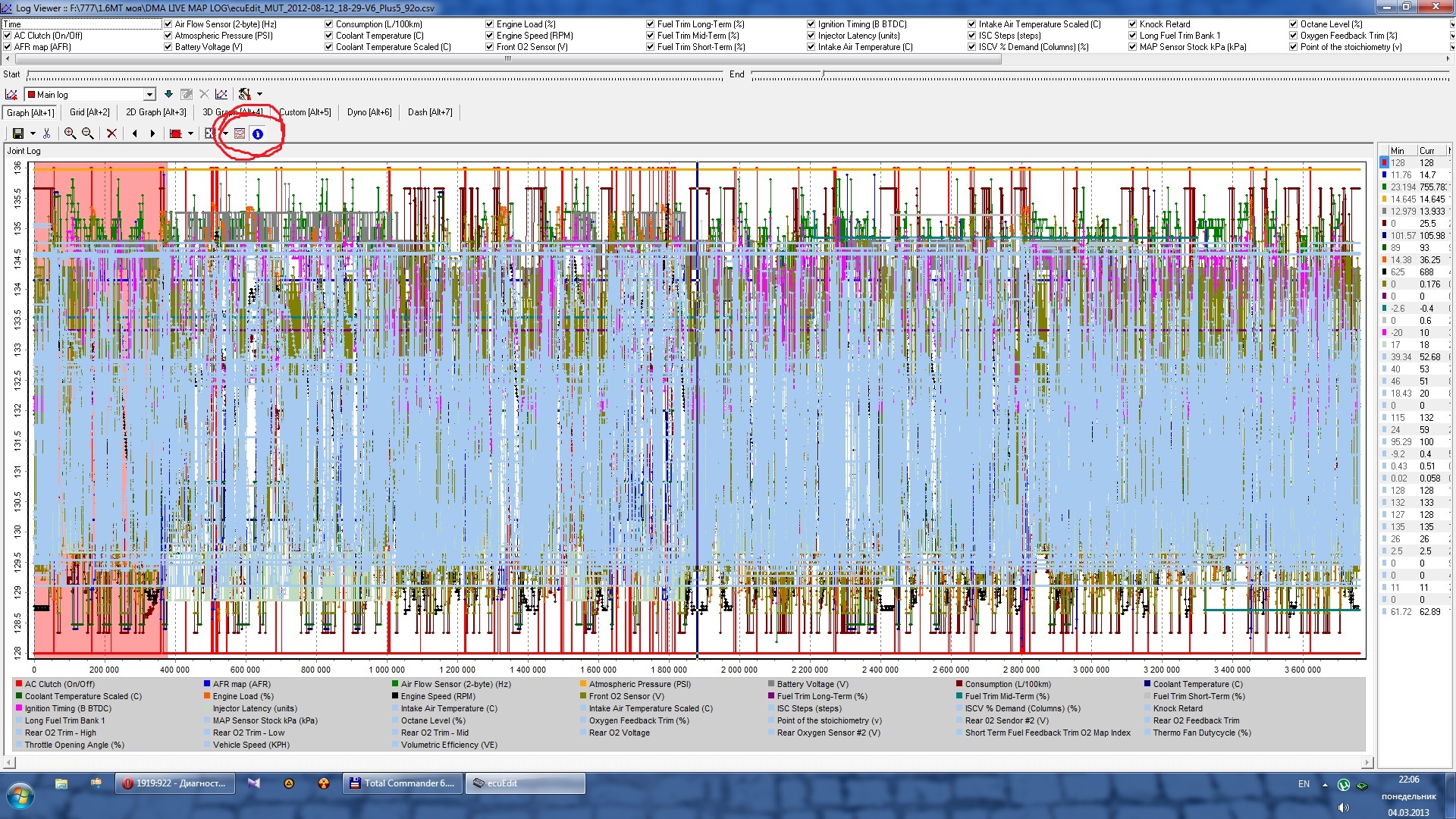
Task: Open the Main log dropdown
Action: click(149, 95)
